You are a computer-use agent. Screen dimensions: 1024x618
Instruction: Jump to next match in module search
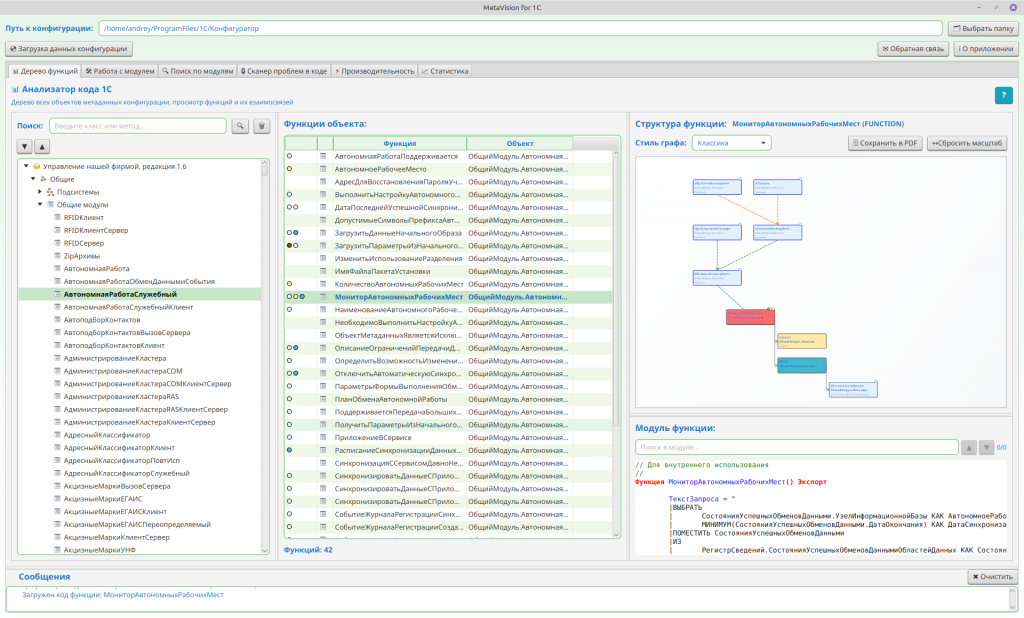pyautogui.click(x=986, y=447)
